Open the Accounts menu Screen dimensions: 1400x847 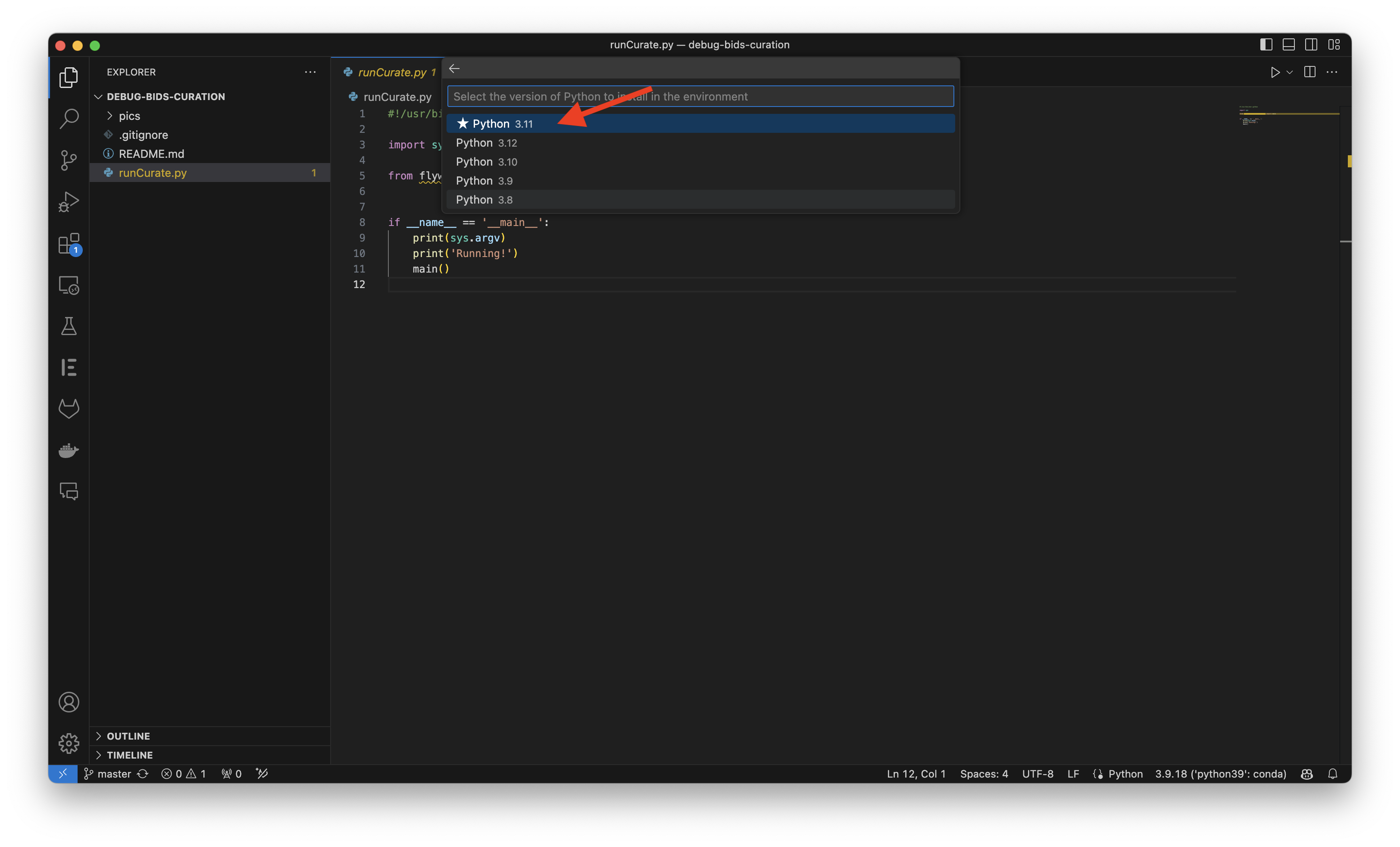pyautogui.click(x=69, y=702)
